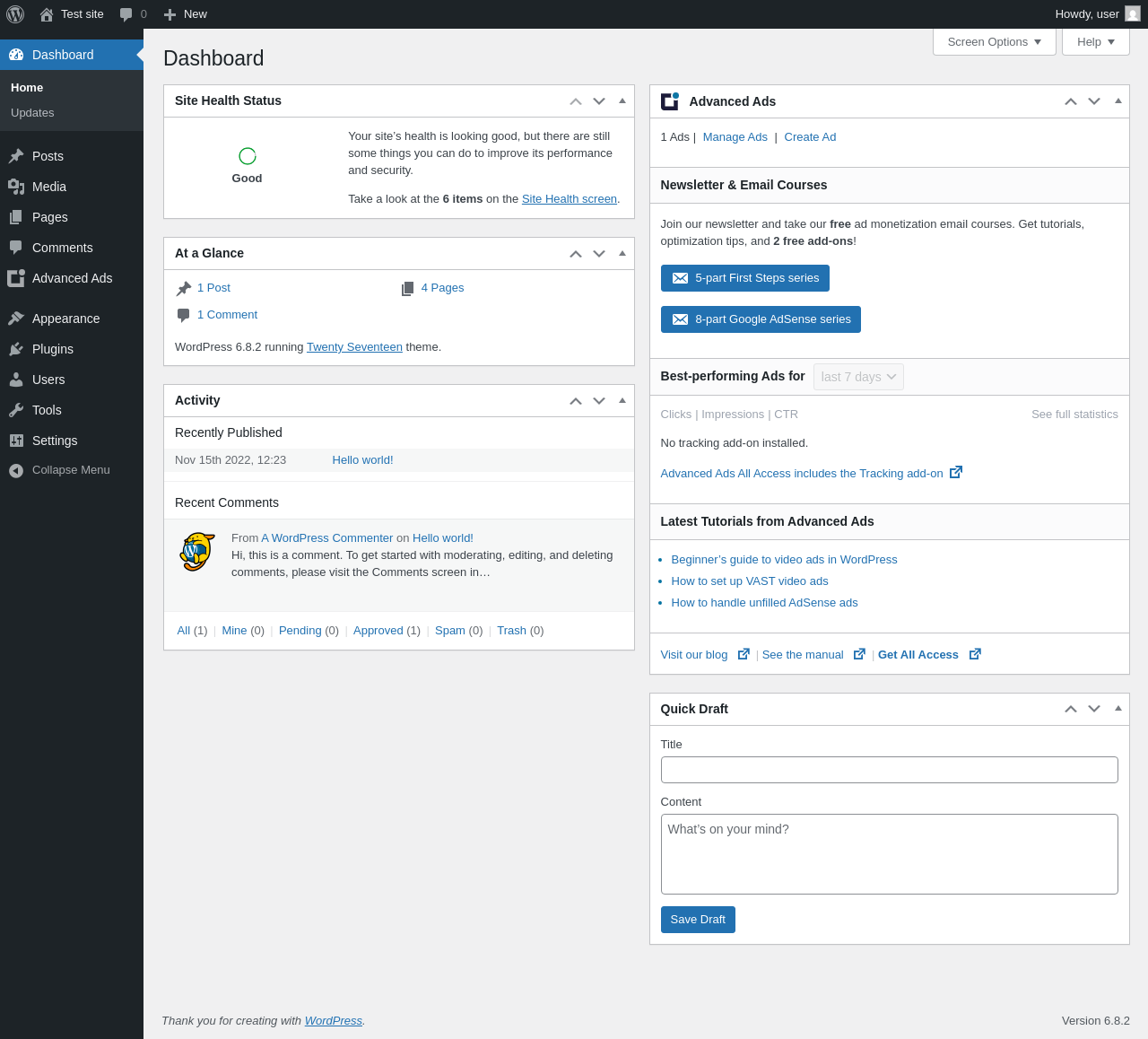Open How to set up VAST video ads

(750, 581)
